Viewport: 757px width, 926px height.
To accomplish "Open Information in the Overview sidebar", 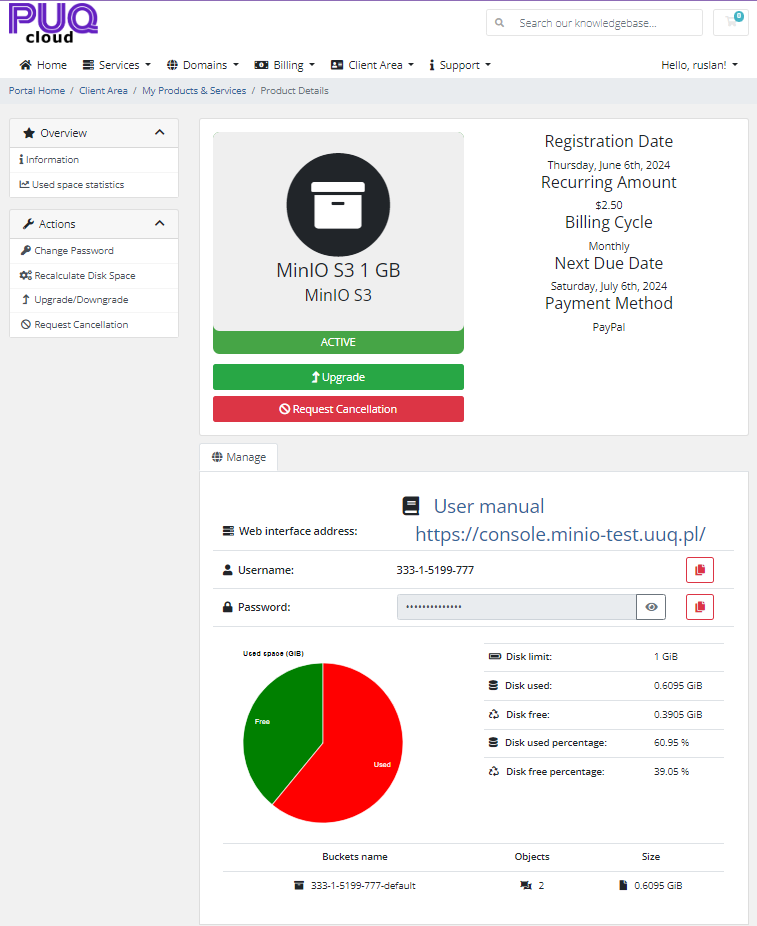I will point(94,159).
